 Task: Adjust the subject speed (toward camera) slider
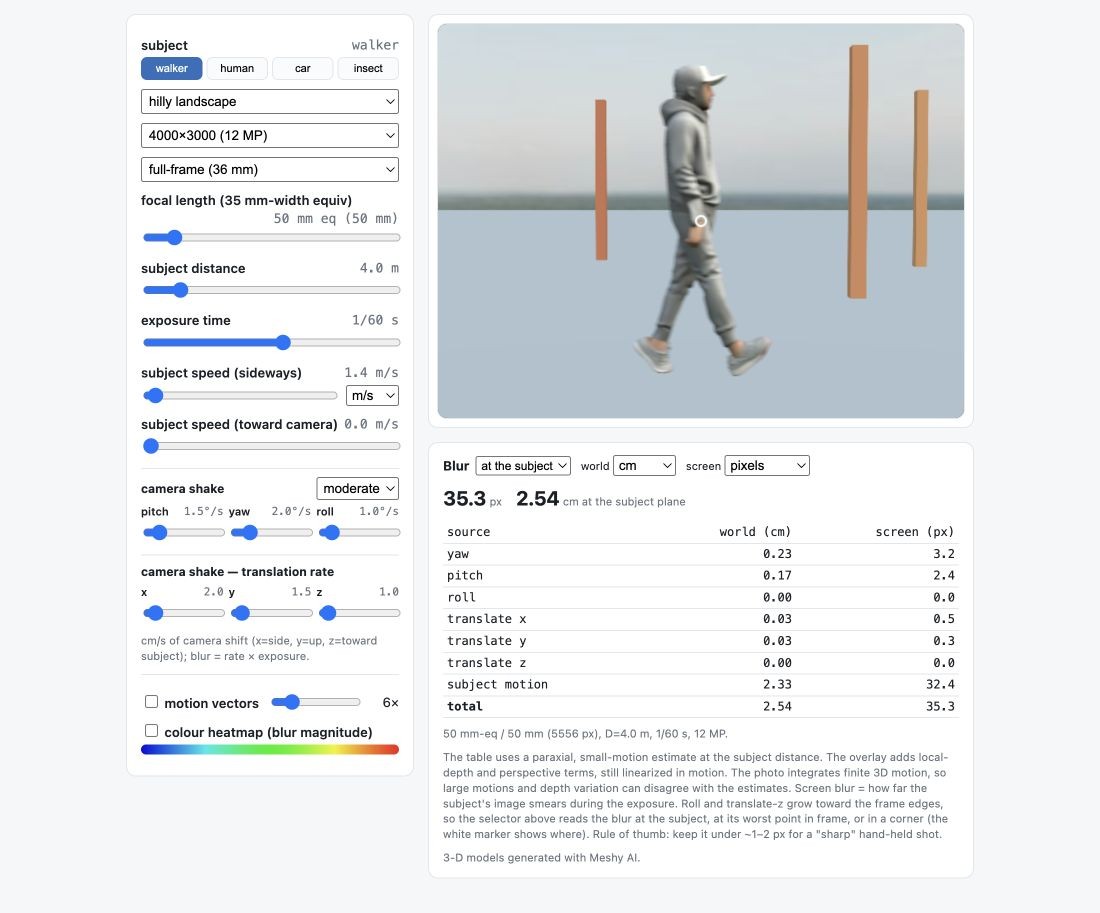click(271, 446)
